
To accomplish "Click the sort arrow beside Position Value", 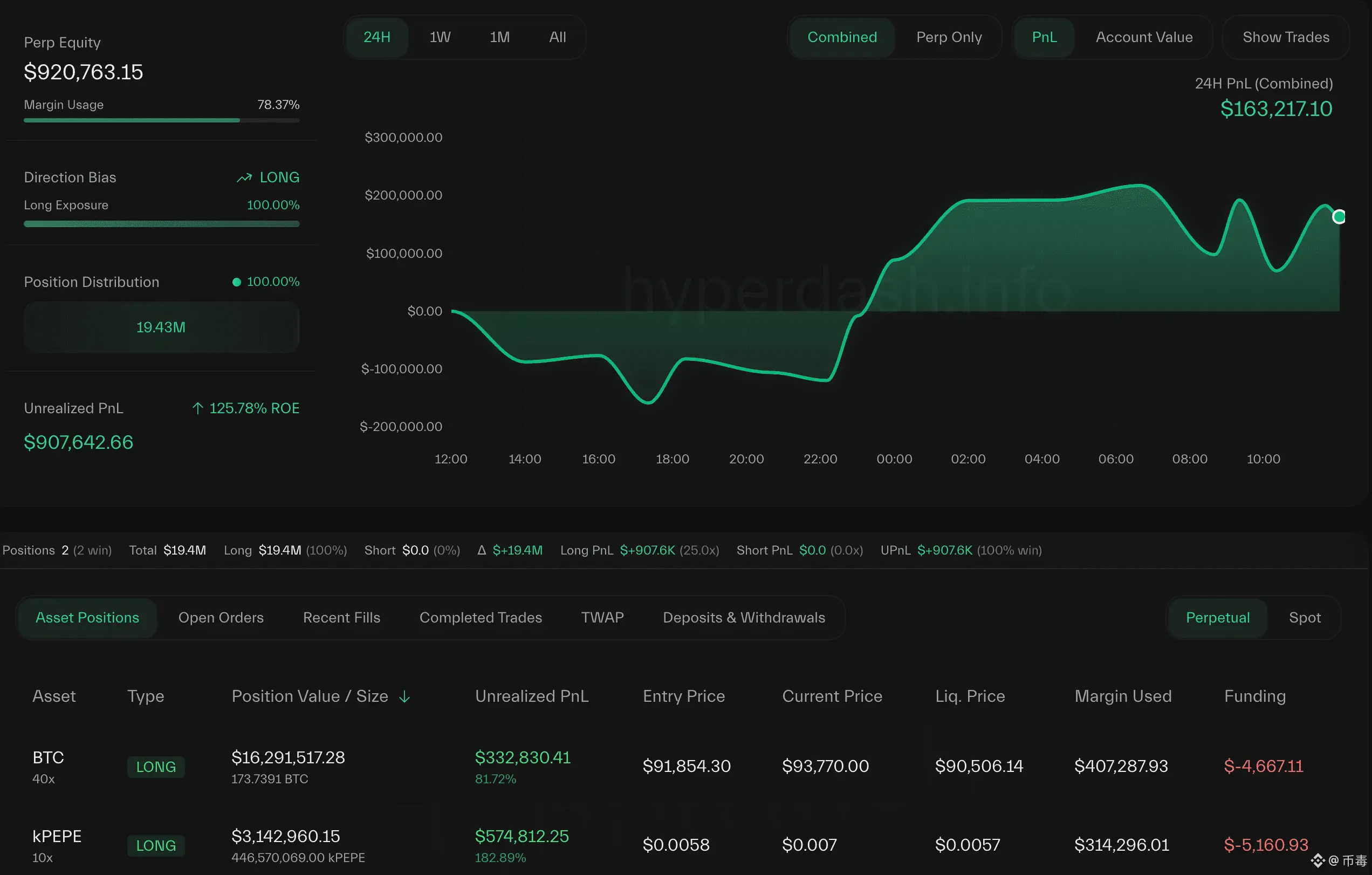I will coord(404,696).
